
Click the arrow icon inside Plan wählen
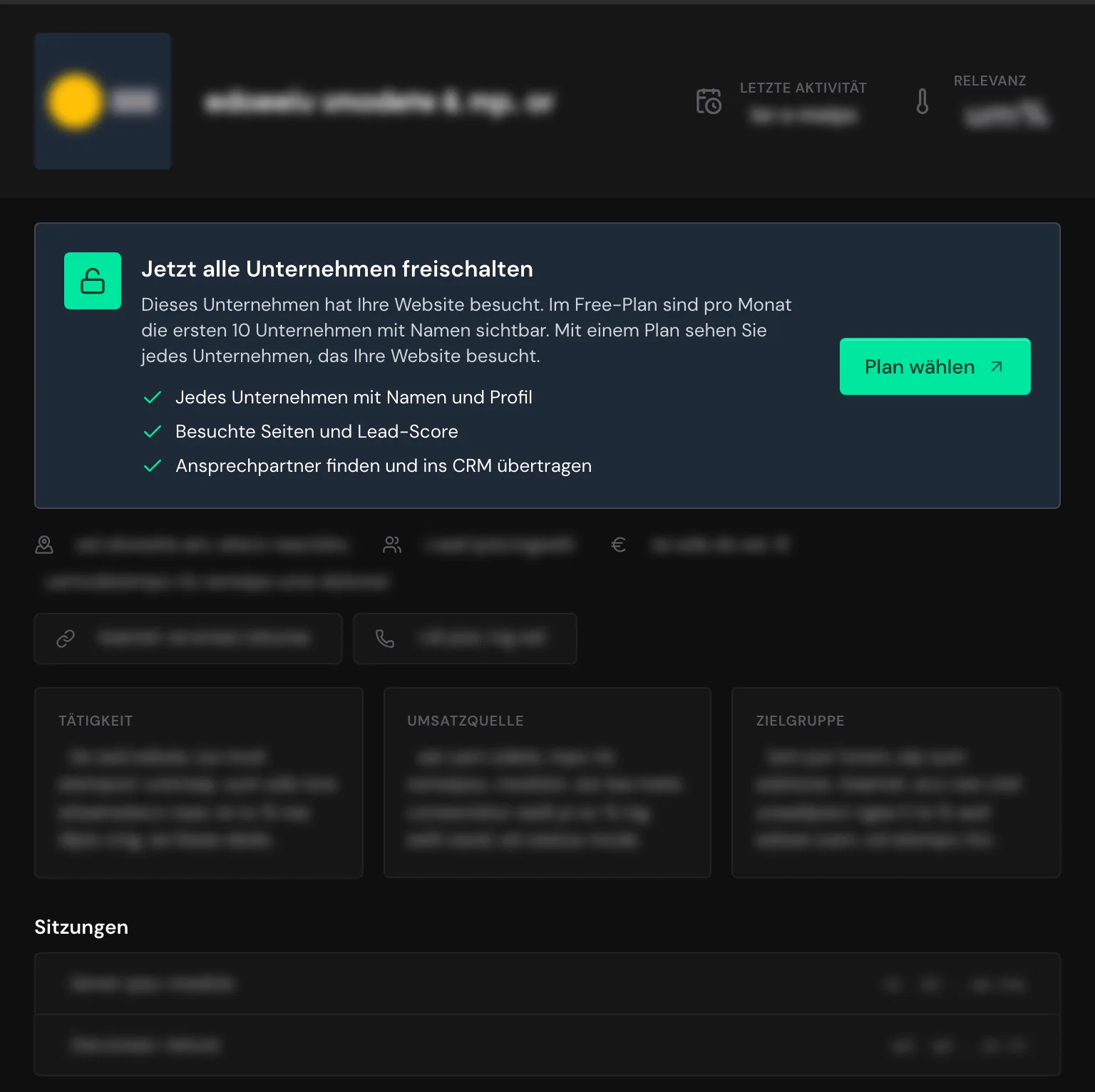click(x=997, y=366)
